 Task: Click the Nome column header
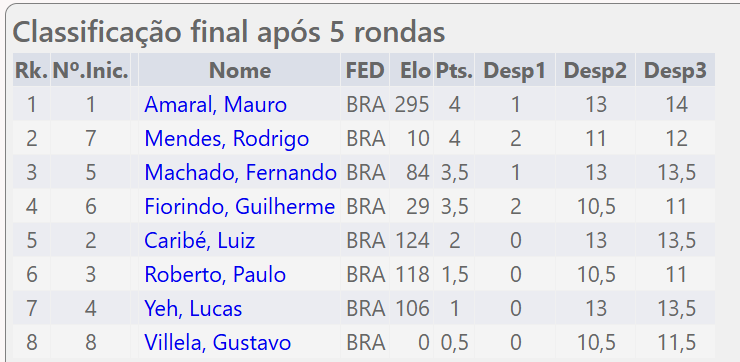(240, 70)
